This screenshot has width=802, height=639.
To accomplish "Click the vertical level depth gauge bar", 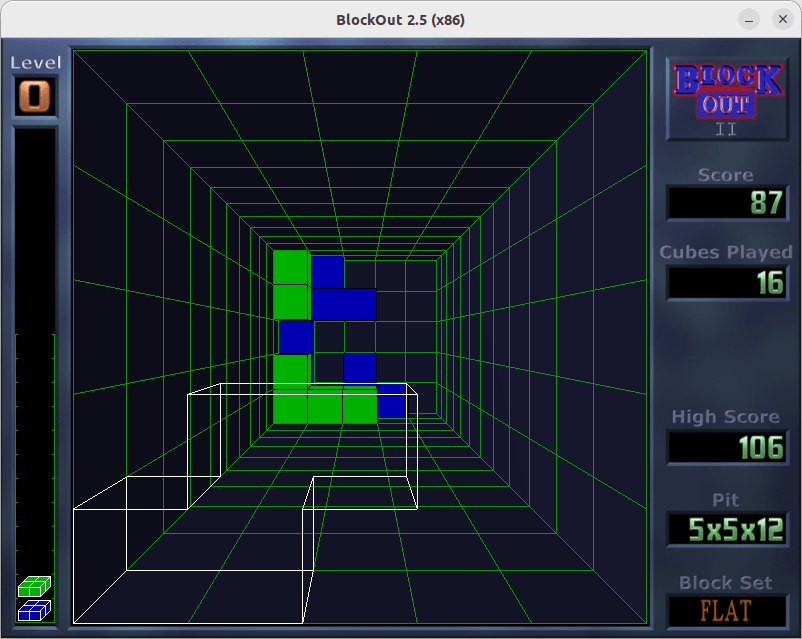I will [x=35, y=375].
